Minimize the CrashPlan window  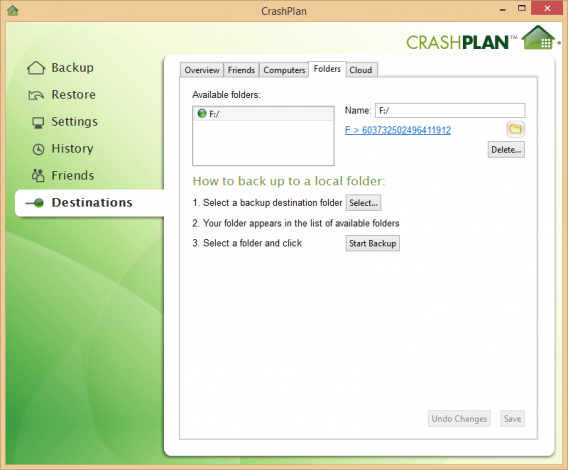[x=503, y=9]
